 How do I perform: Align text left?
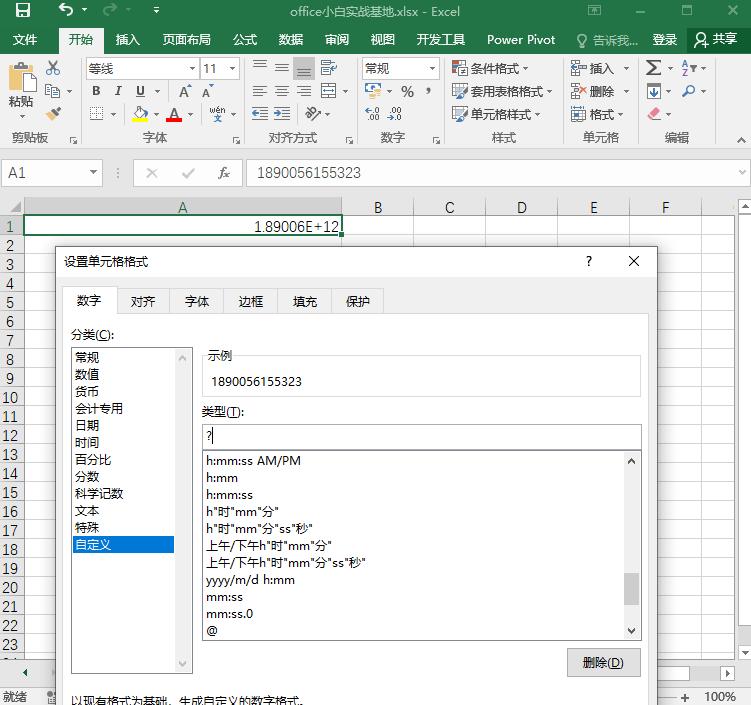click(x=260, y=91)
